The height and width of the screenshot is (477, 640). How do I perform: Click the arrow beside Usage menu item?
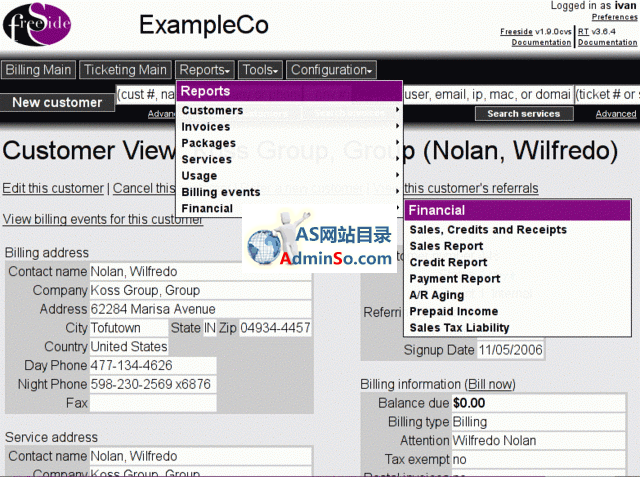pos(397,175)
